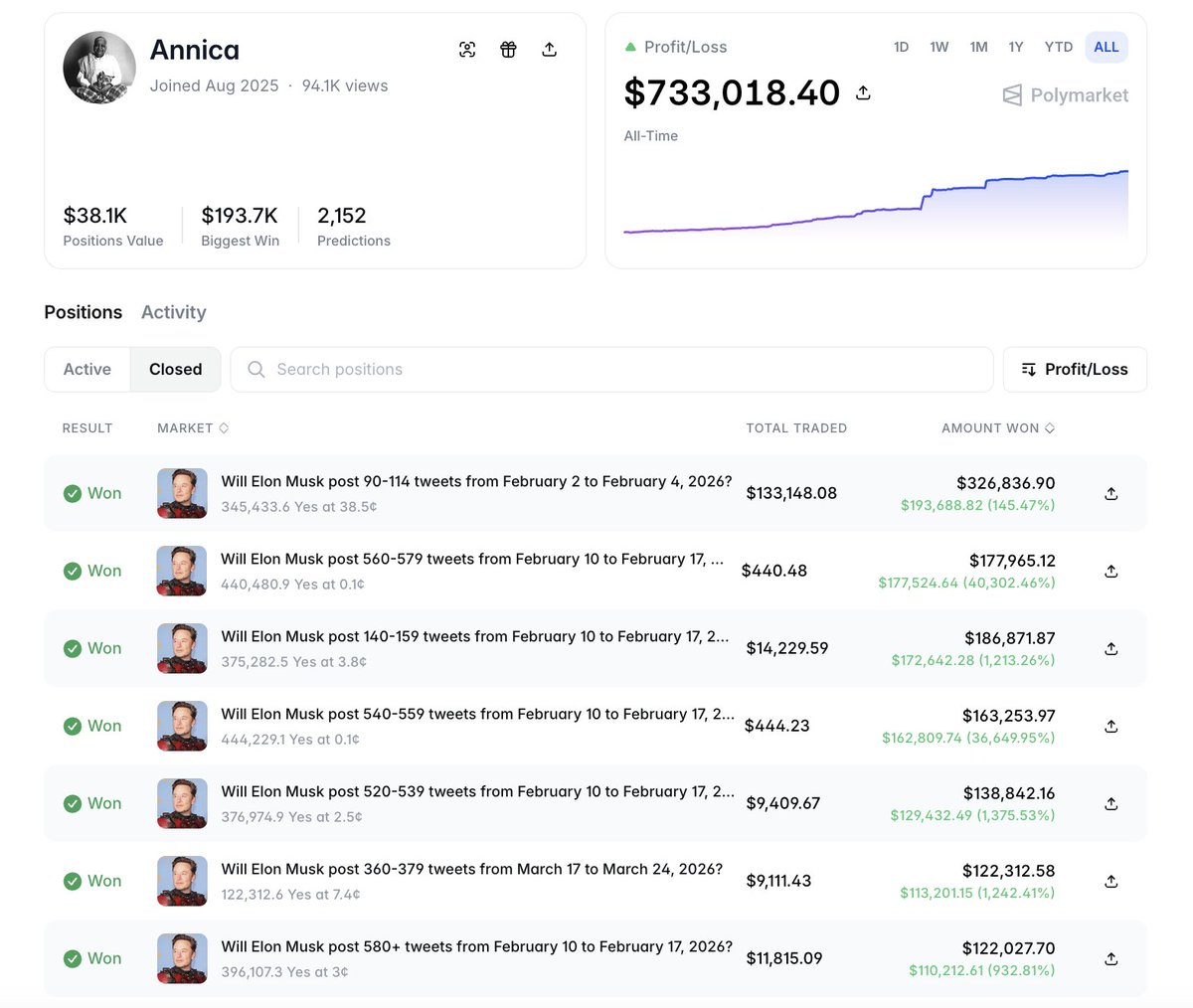This screenshot has height=1008, width=1193.
Task: Click the $440.48 total traded value
Action: [774, 571]
